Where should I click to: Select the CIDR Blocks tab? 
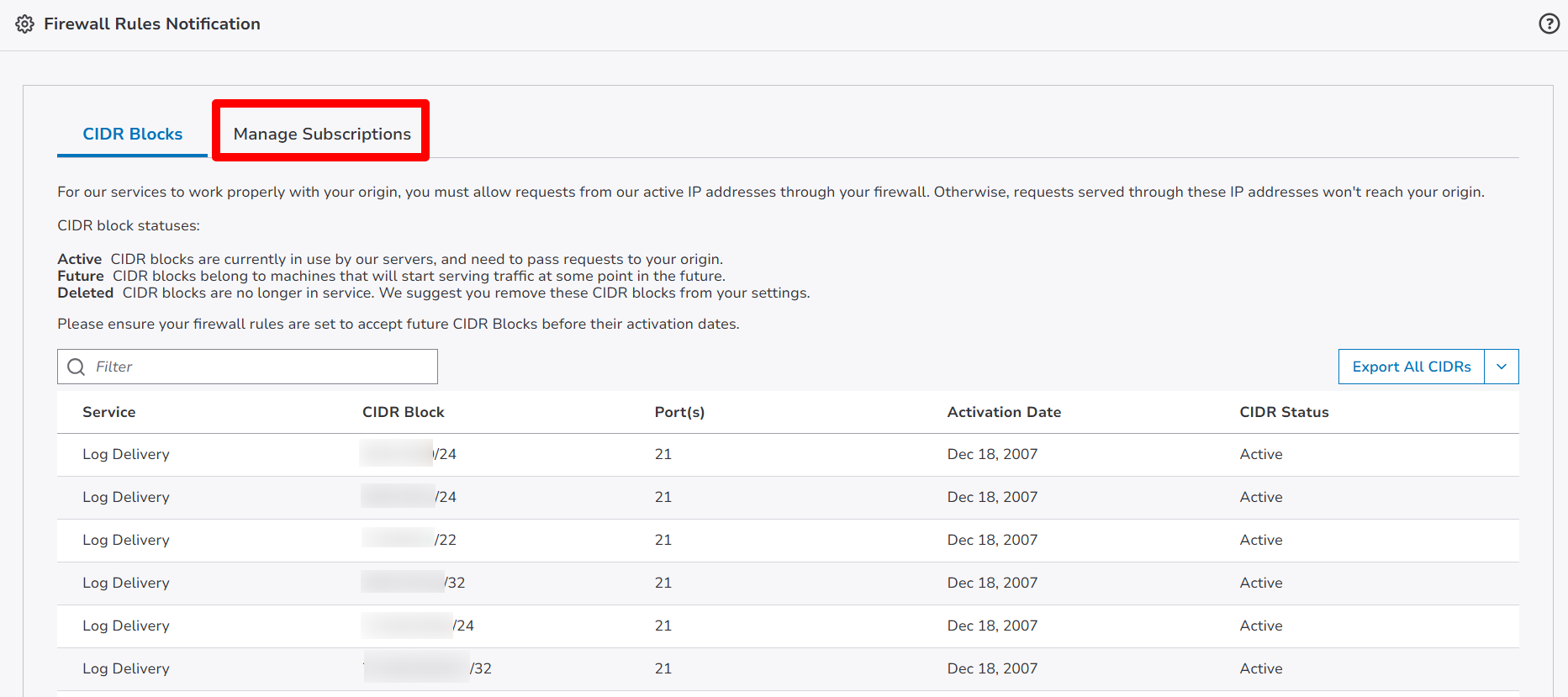click(132, 134)
